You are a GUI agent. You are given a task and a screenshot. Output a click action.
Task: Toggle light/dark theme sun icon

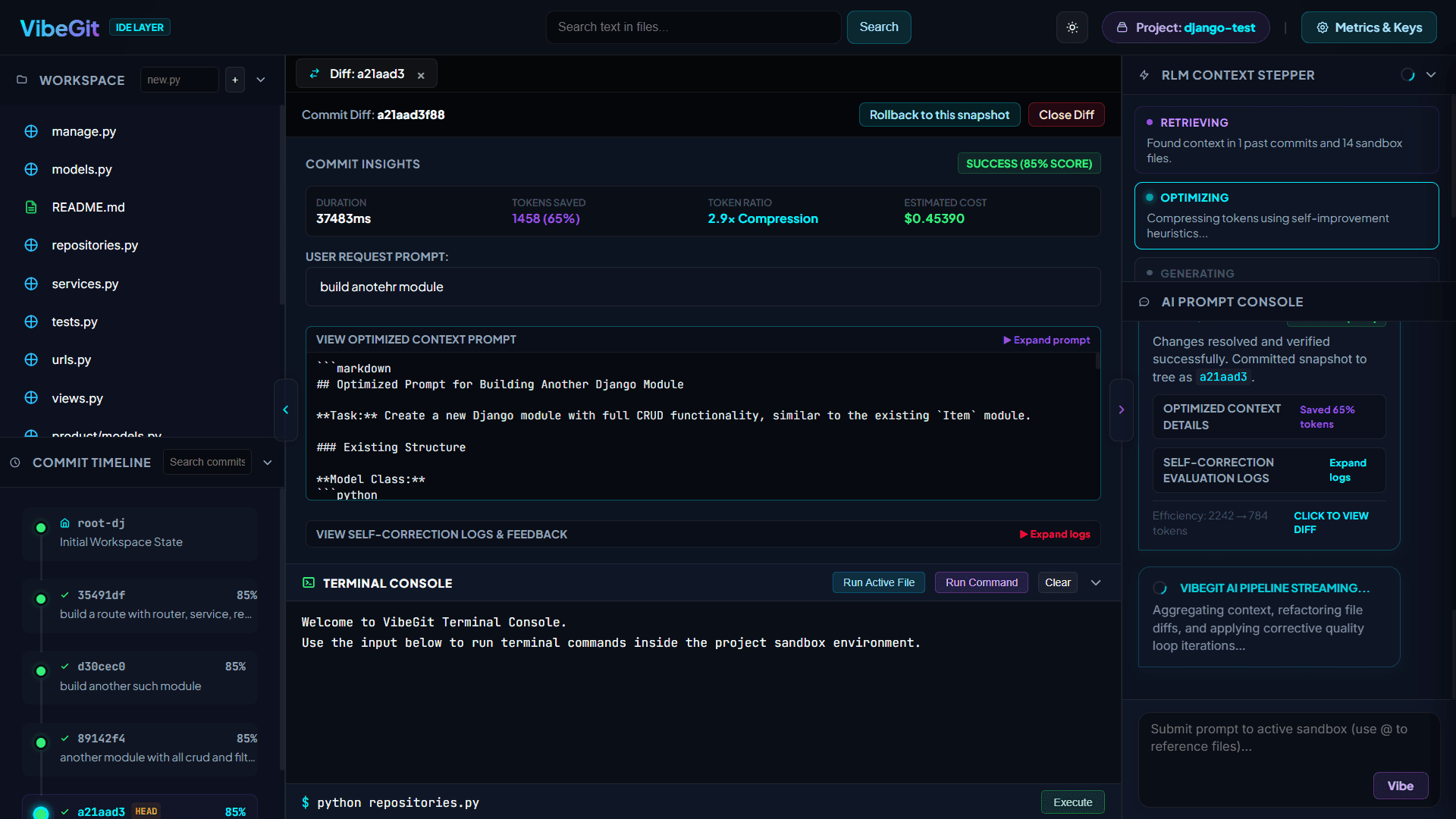point(1072,27)
